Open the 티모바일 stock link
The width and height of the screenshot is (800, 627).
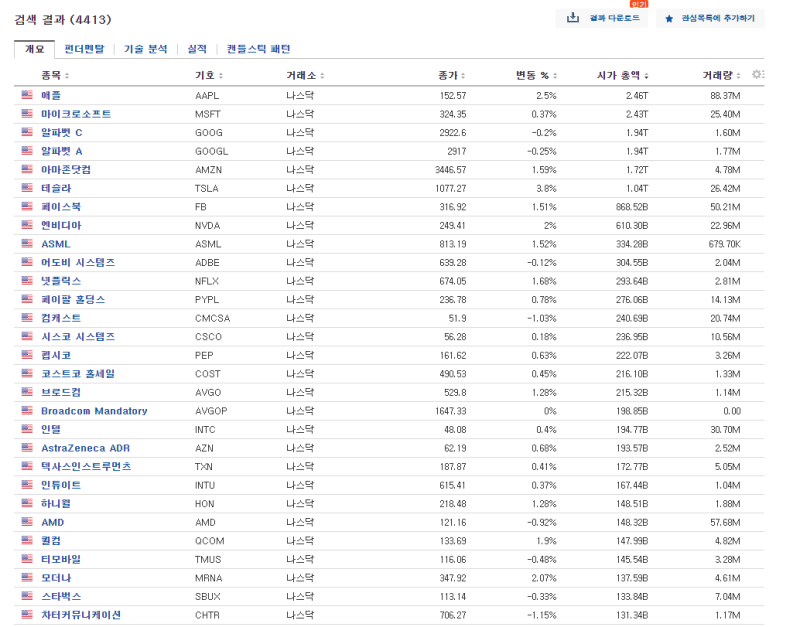click(61, 559)
